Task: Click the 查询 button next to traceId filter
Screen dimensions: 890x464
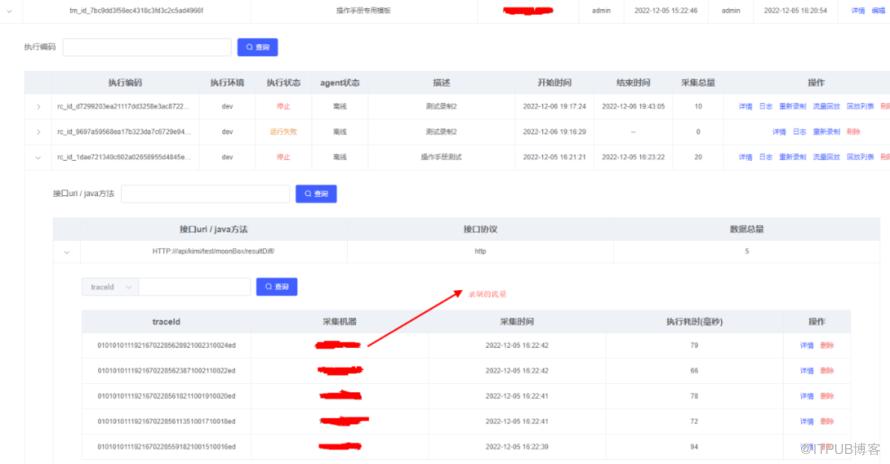Action: click(x=277, y=287)
